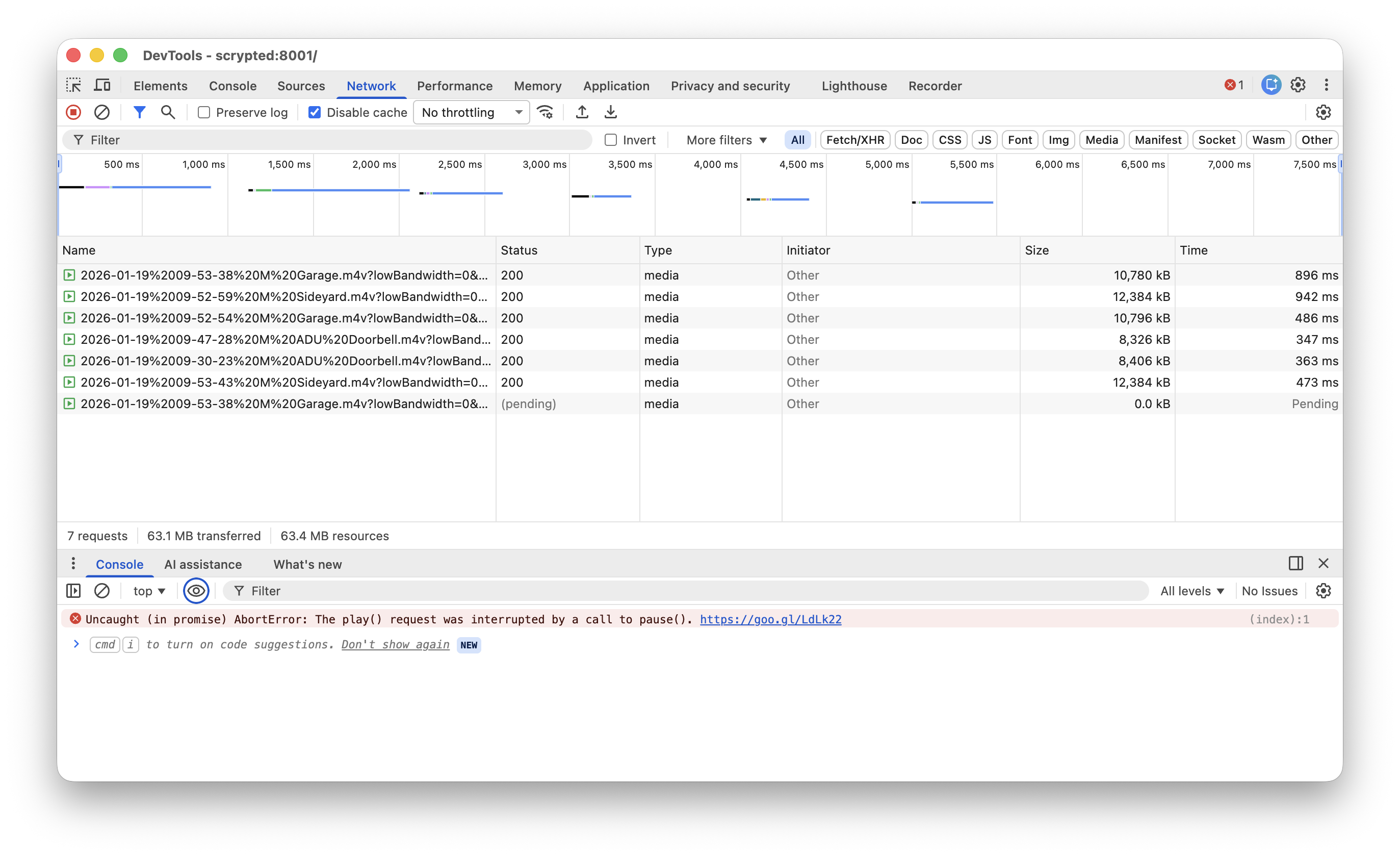Open the AI assistance drawer tab

[x=203, y=564]
